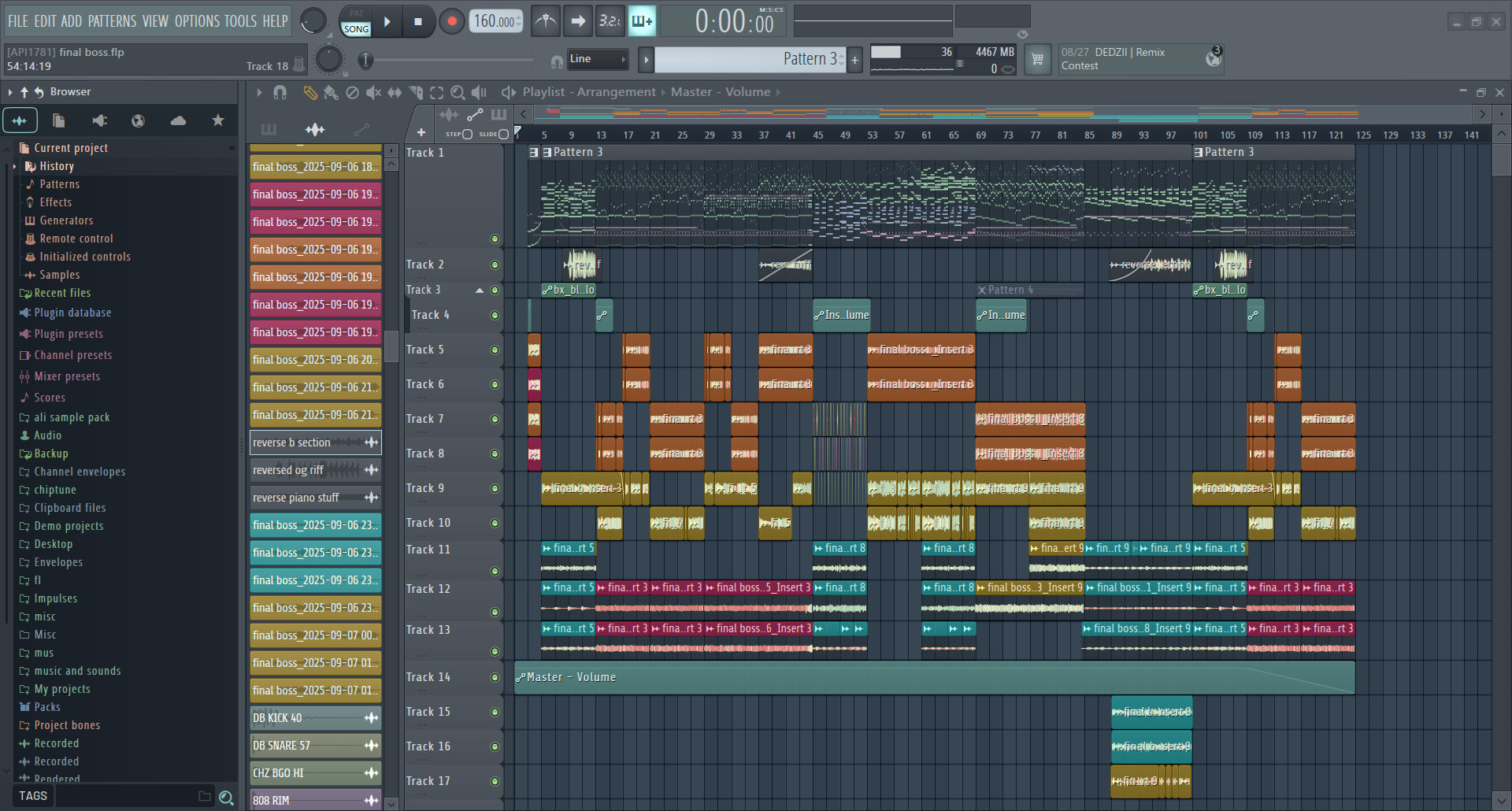Toggle the SLIDE checkbox
Image resolution: width=1512 pixels, height=811 pixels.
[504, 135]
